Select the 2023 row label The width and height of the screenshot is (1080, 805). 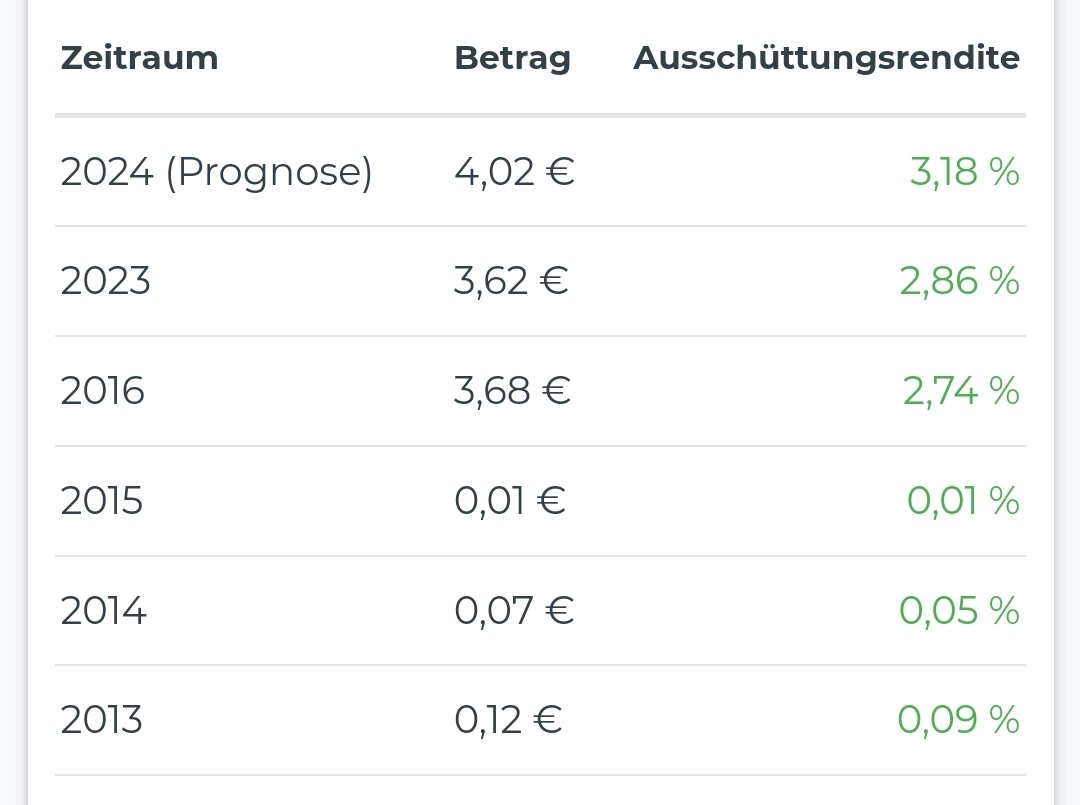105,281
